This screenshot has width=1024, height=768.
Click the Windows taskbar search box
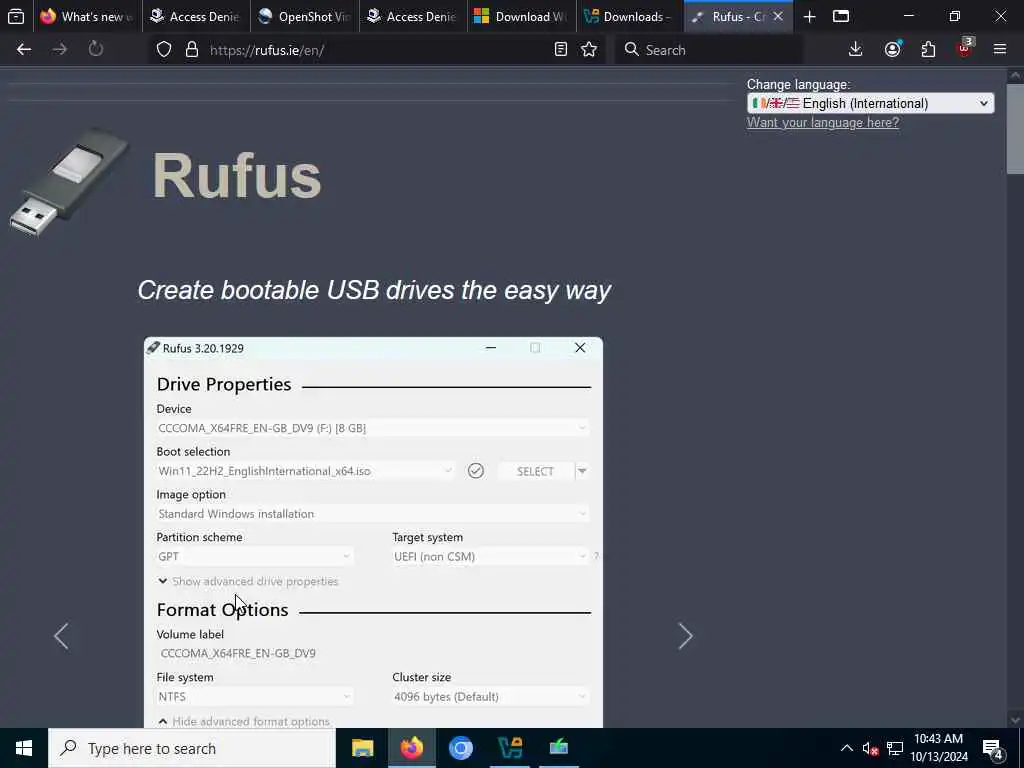click(192, 748)
